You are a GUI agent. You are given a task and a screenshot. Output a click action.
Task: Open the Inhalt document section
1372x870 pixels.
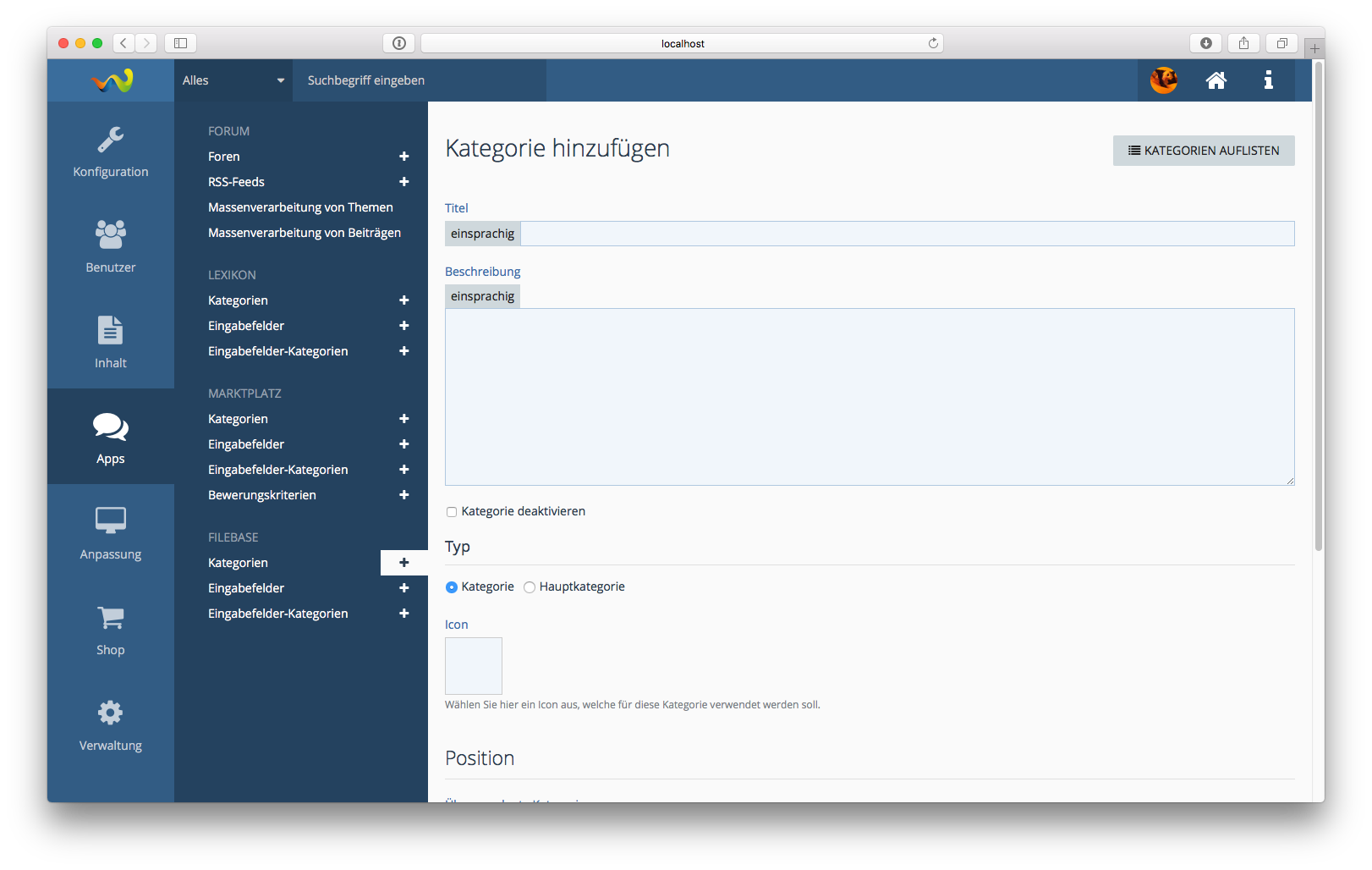pos(111,342)
